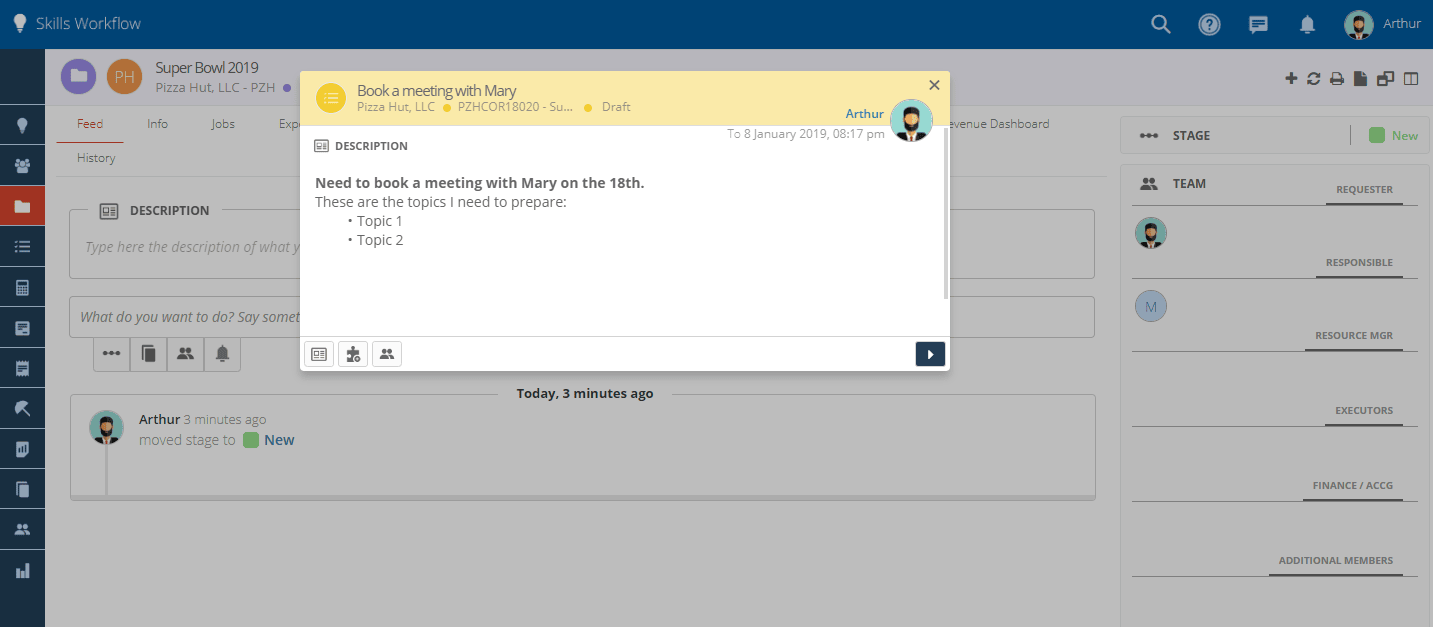Click the dark send arrow button
The image size is (1433, 627).
point(930,354)
